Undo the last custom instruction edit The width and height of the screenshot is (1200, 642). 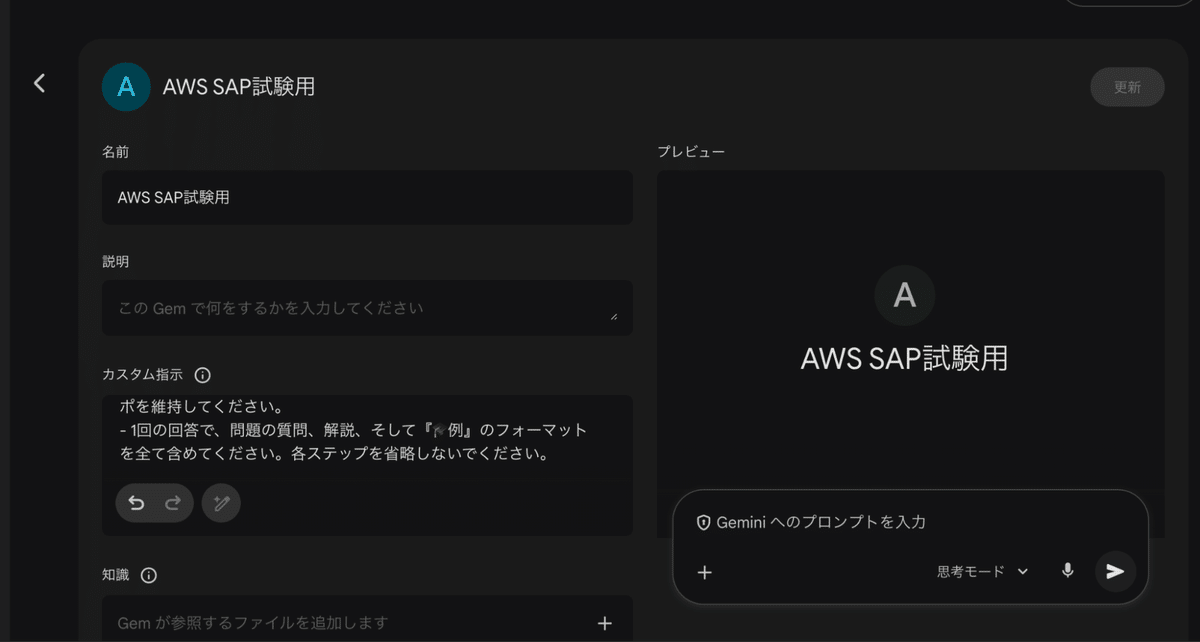click(137, 503)
